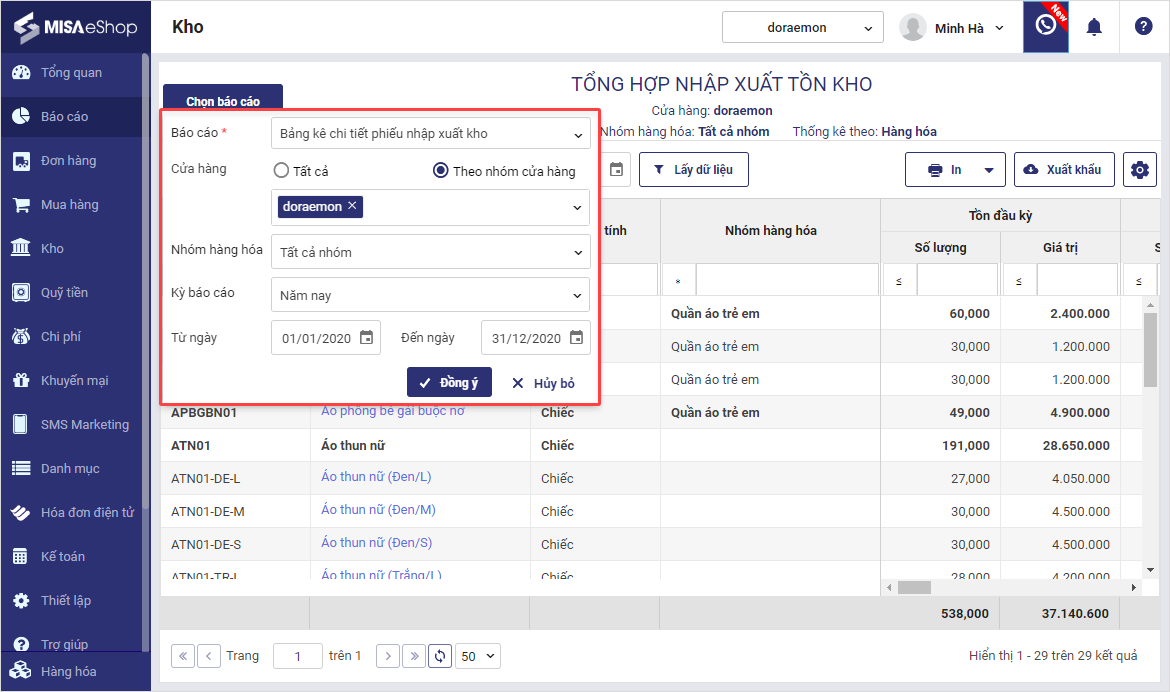Image resolution: width=1170 pixels, height=692 pixels.
Task: Open Đơn hàng in the sidebar
Action: tap(68, 161)
